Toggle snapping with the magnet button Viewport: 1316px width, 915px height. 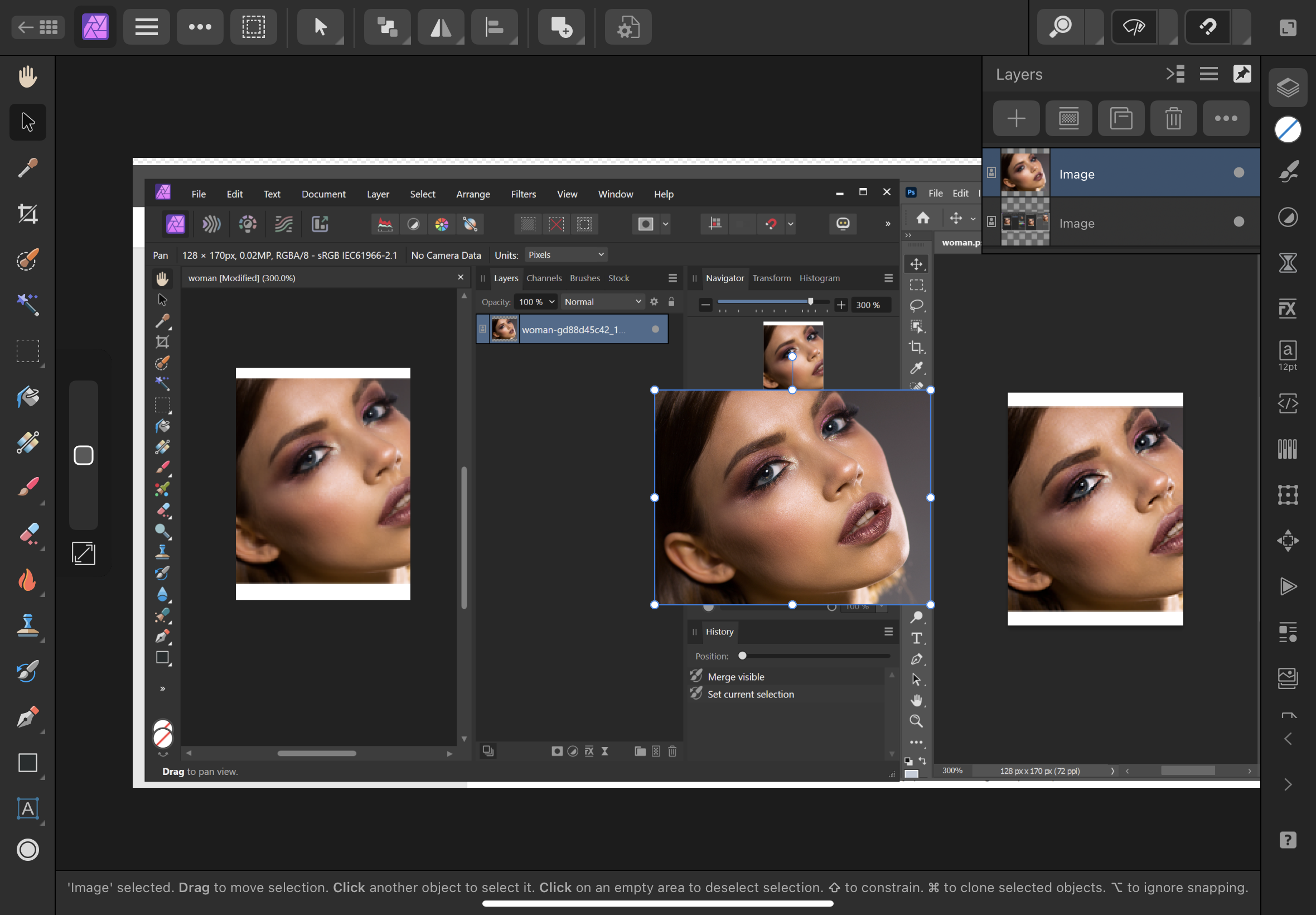pyautogui.click(x=1208, y=27)
